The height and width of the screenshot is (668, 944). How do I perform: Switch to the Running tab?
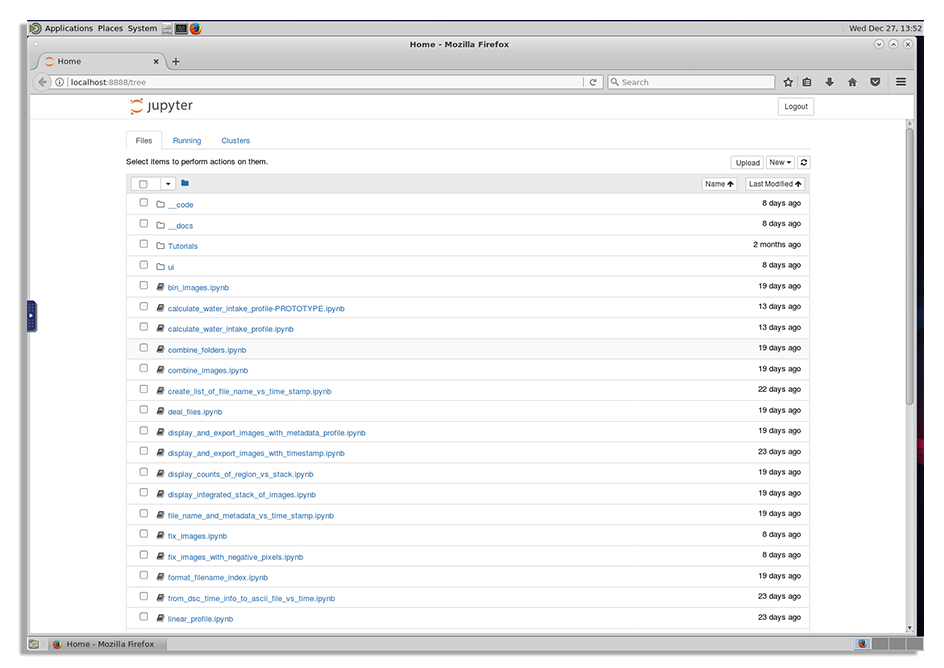pyautogui.click(x=187, y=140)
